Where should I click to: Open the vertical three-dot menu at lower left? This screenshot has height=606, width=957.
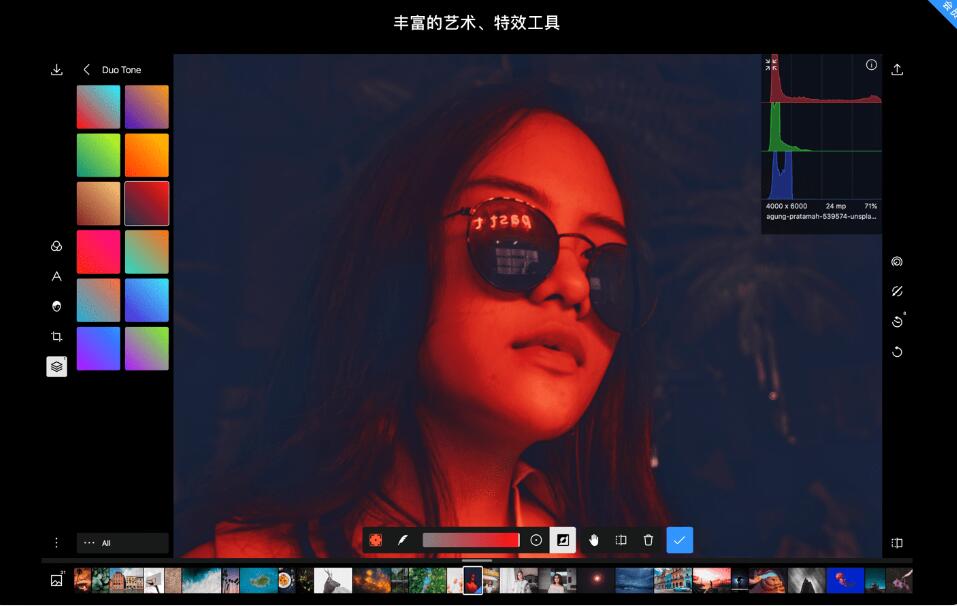(x=56, y=543)
